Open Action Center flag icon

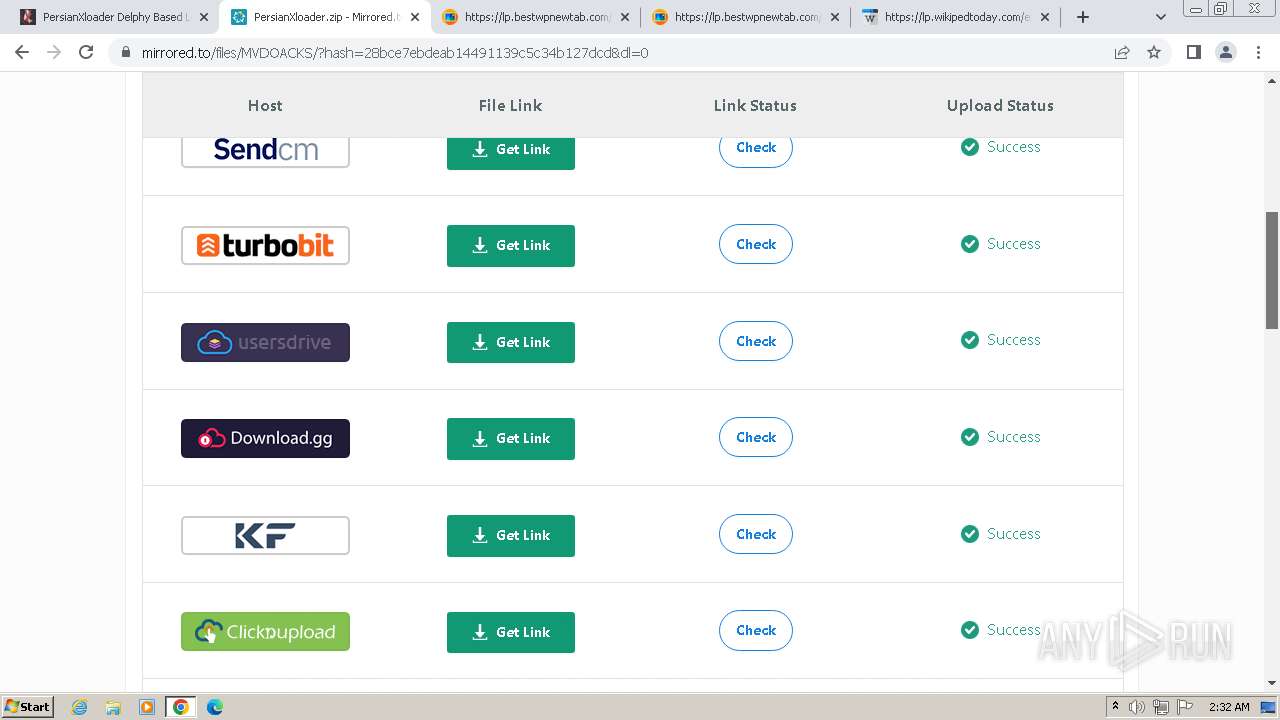pos(1185,707)
